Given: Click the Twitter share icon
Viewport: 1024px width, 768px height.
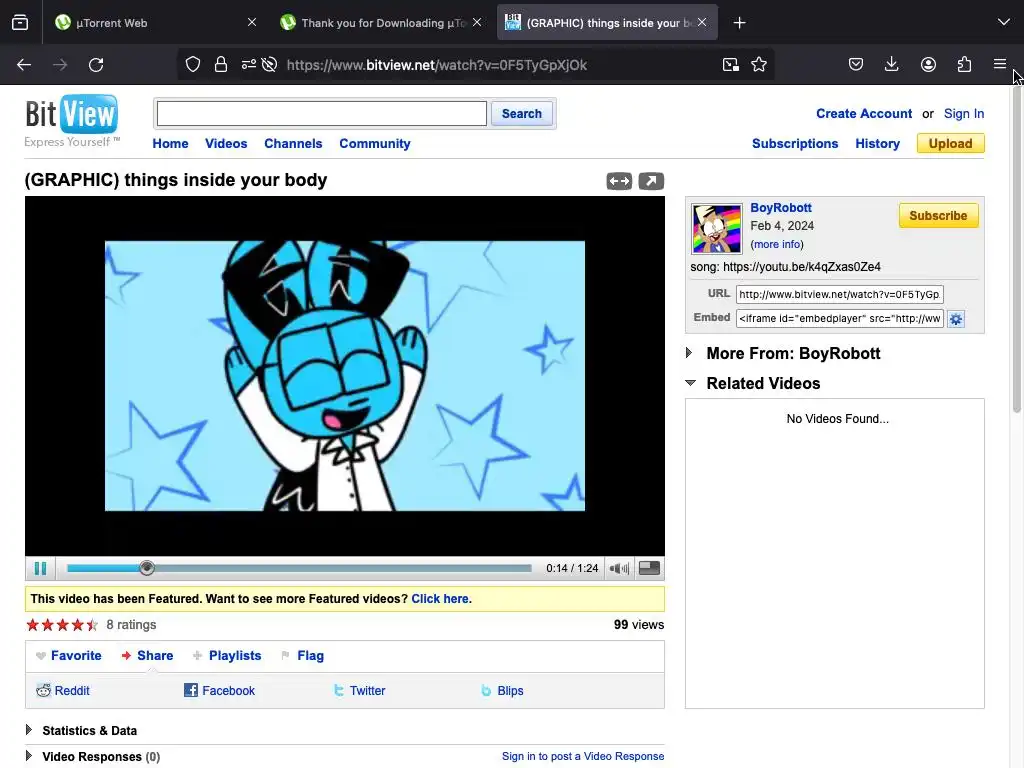Looking at the screenshot, I should pos(338,690).
